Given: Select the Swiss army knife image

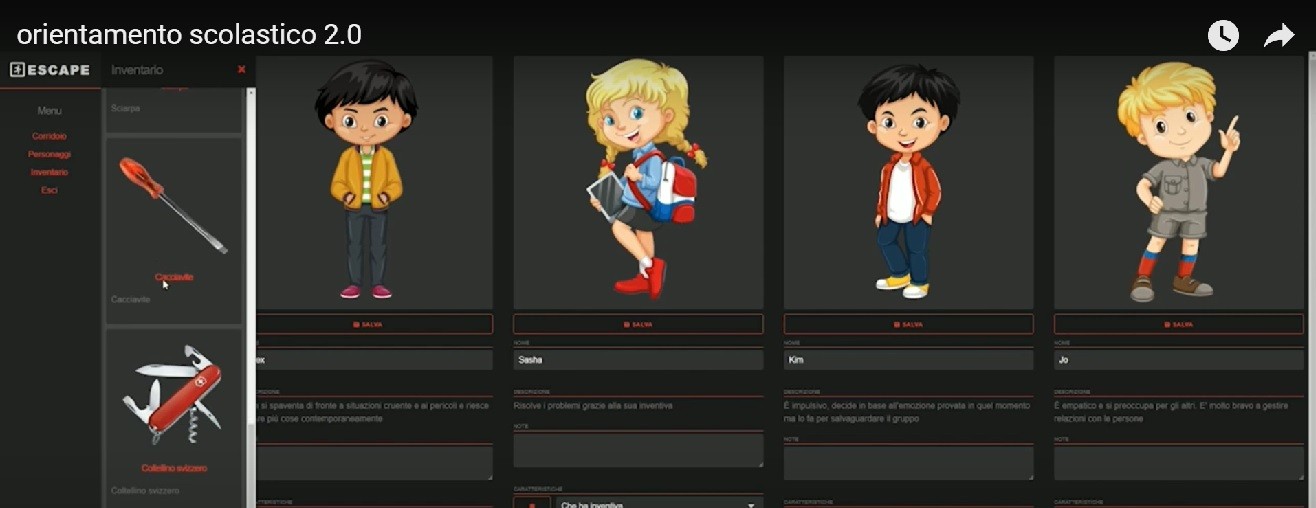Looking at the screenshot, I should pos(173,395).
